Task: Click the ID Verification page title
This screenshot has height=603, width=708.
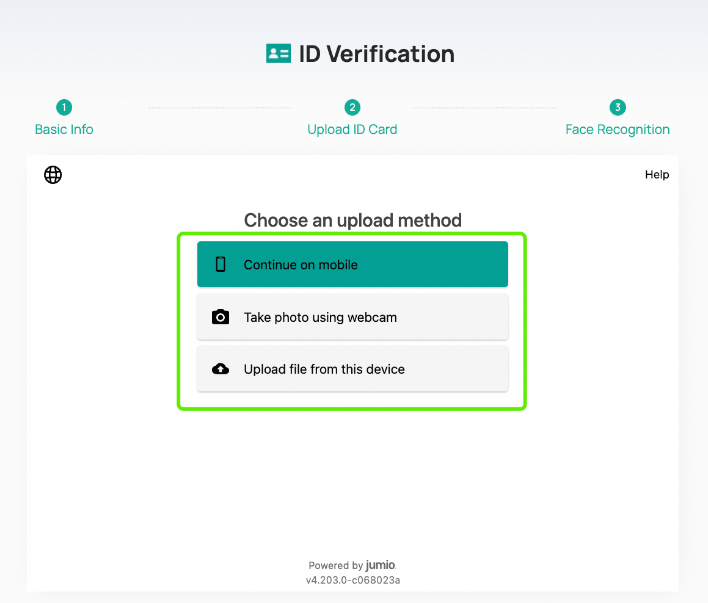Action: click(x=377, y=54)
